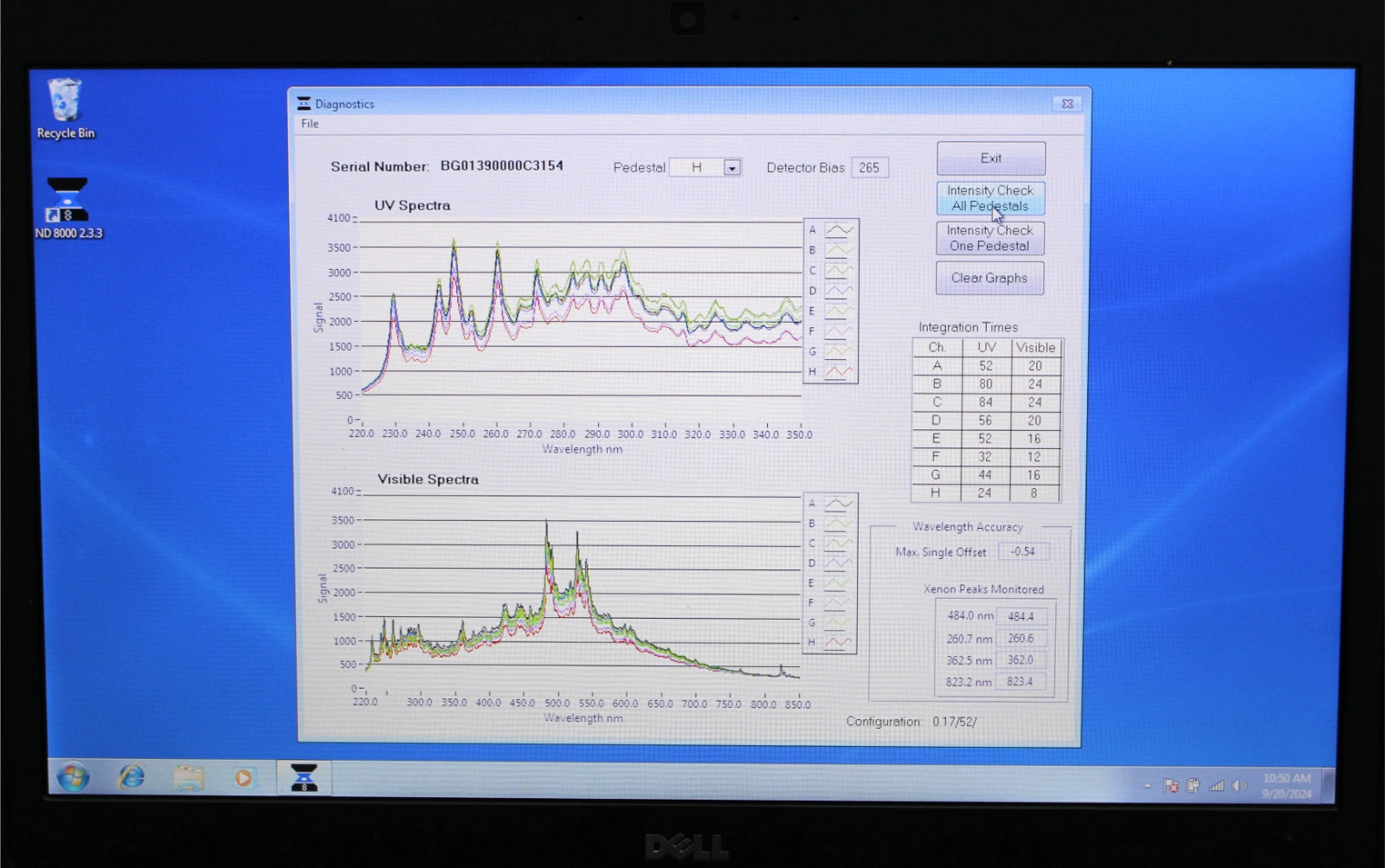This screenshot has height=868, width=1385.
Task: Expand the Pedestal dropdown arrow
Action: (732, 168)
